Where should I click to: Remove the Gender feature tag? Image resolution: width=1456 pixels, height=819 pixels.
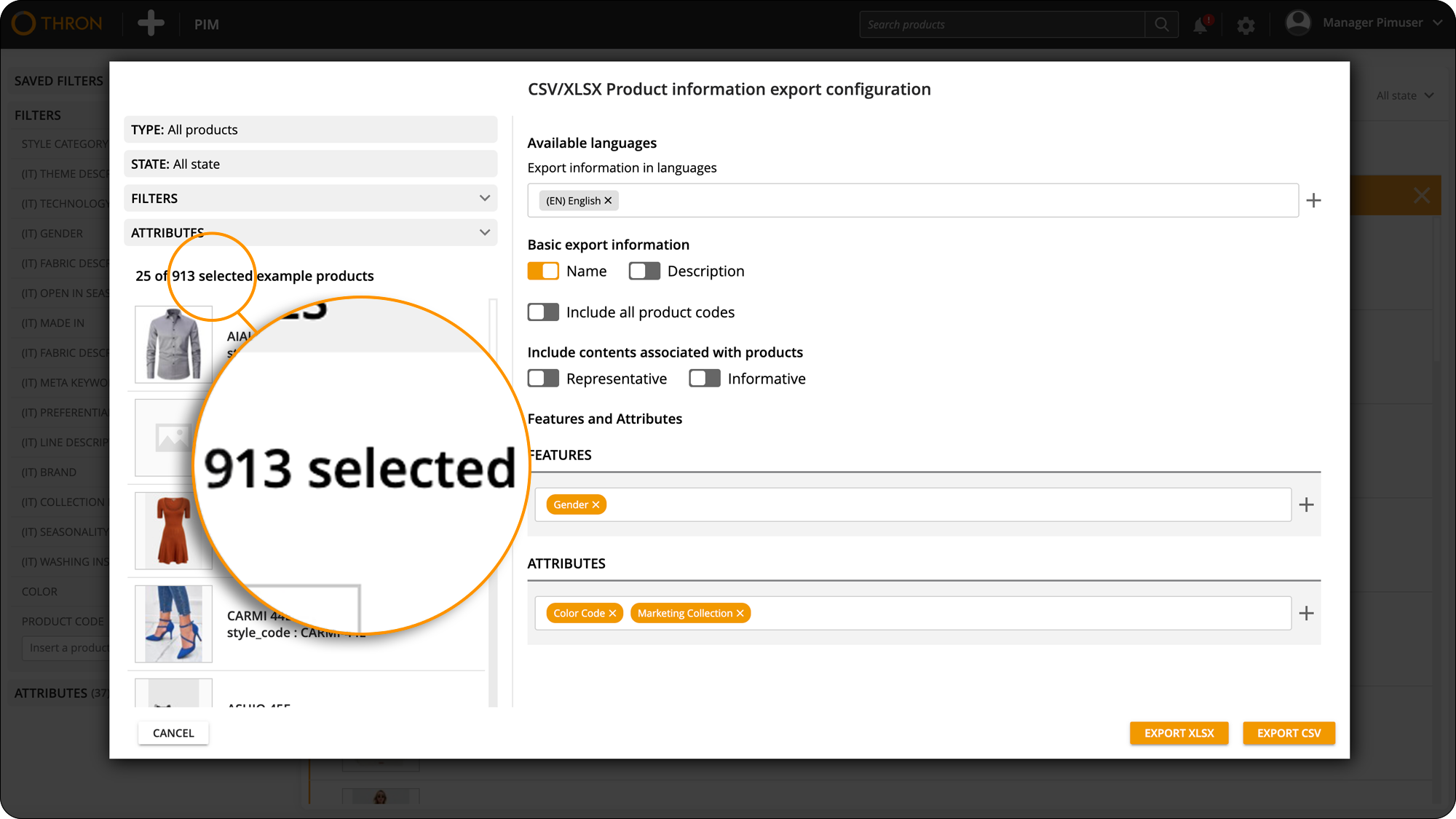(596, 505)
